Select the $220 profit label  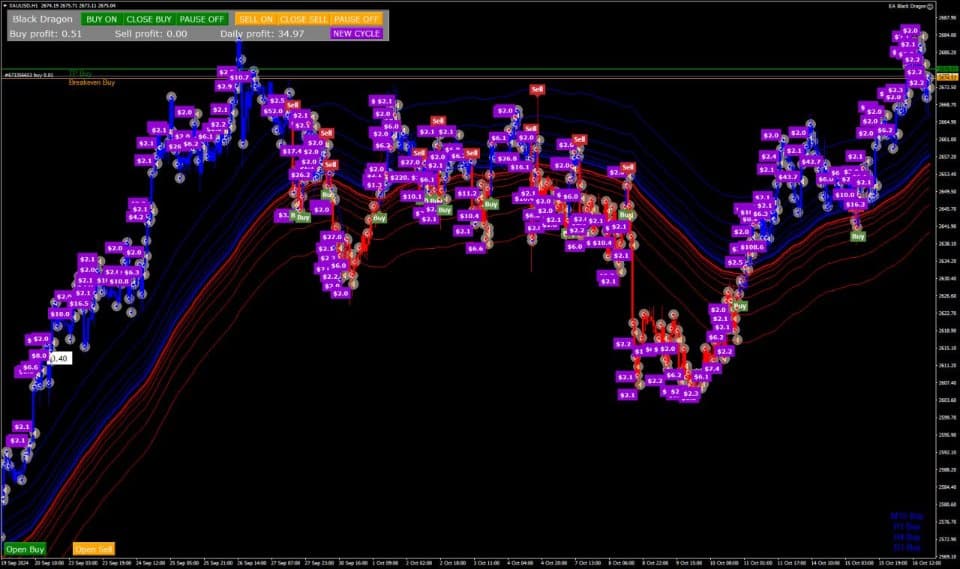(x=399, y=178)
